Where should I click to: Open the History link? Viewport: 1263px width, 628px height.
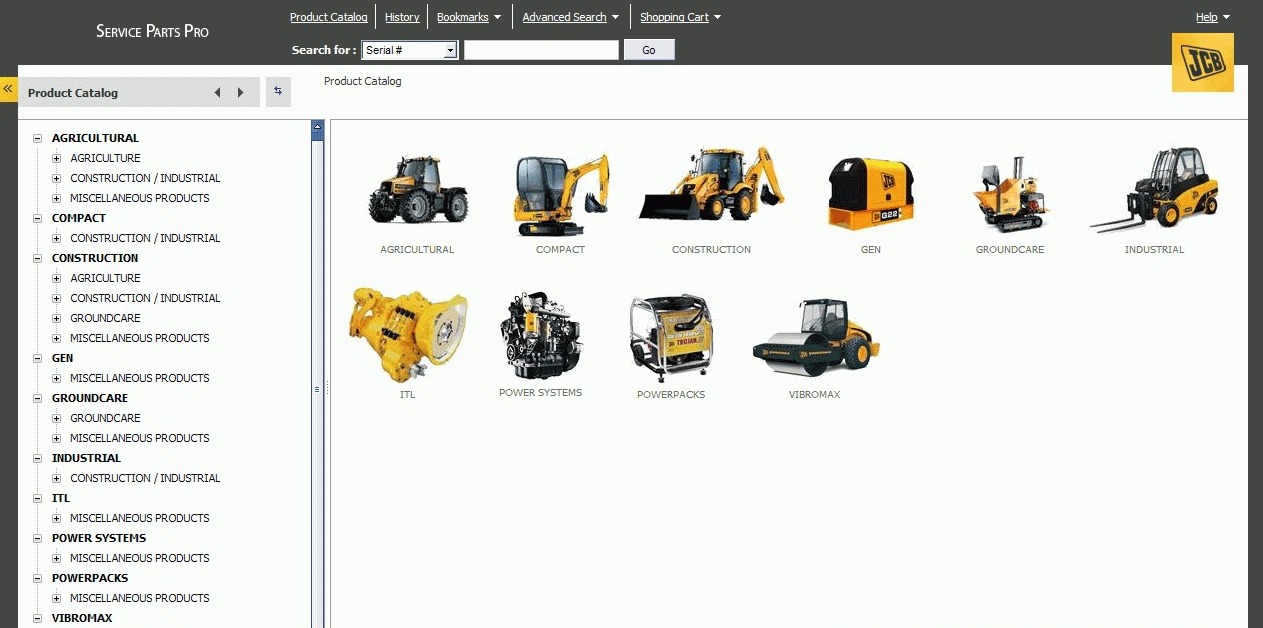click(402, 17)
